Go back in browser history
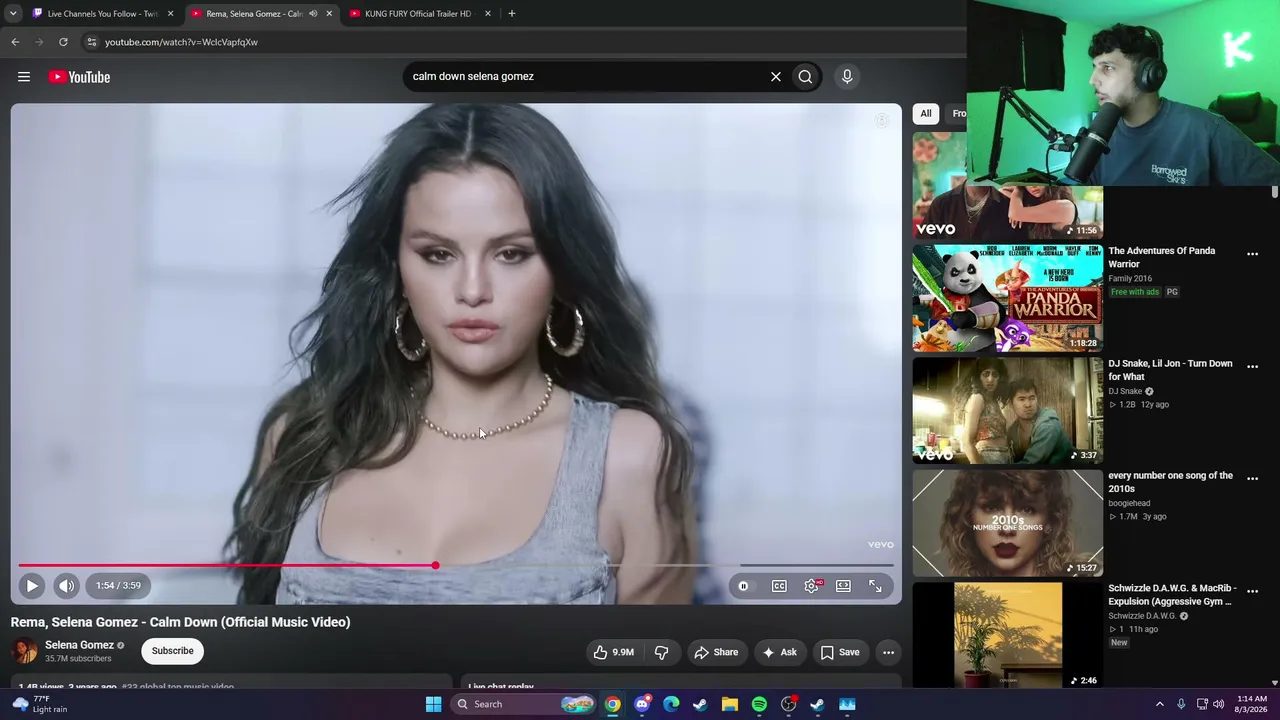The width and height of the screenshot is (1280, 720). click(x=15, y=42)
